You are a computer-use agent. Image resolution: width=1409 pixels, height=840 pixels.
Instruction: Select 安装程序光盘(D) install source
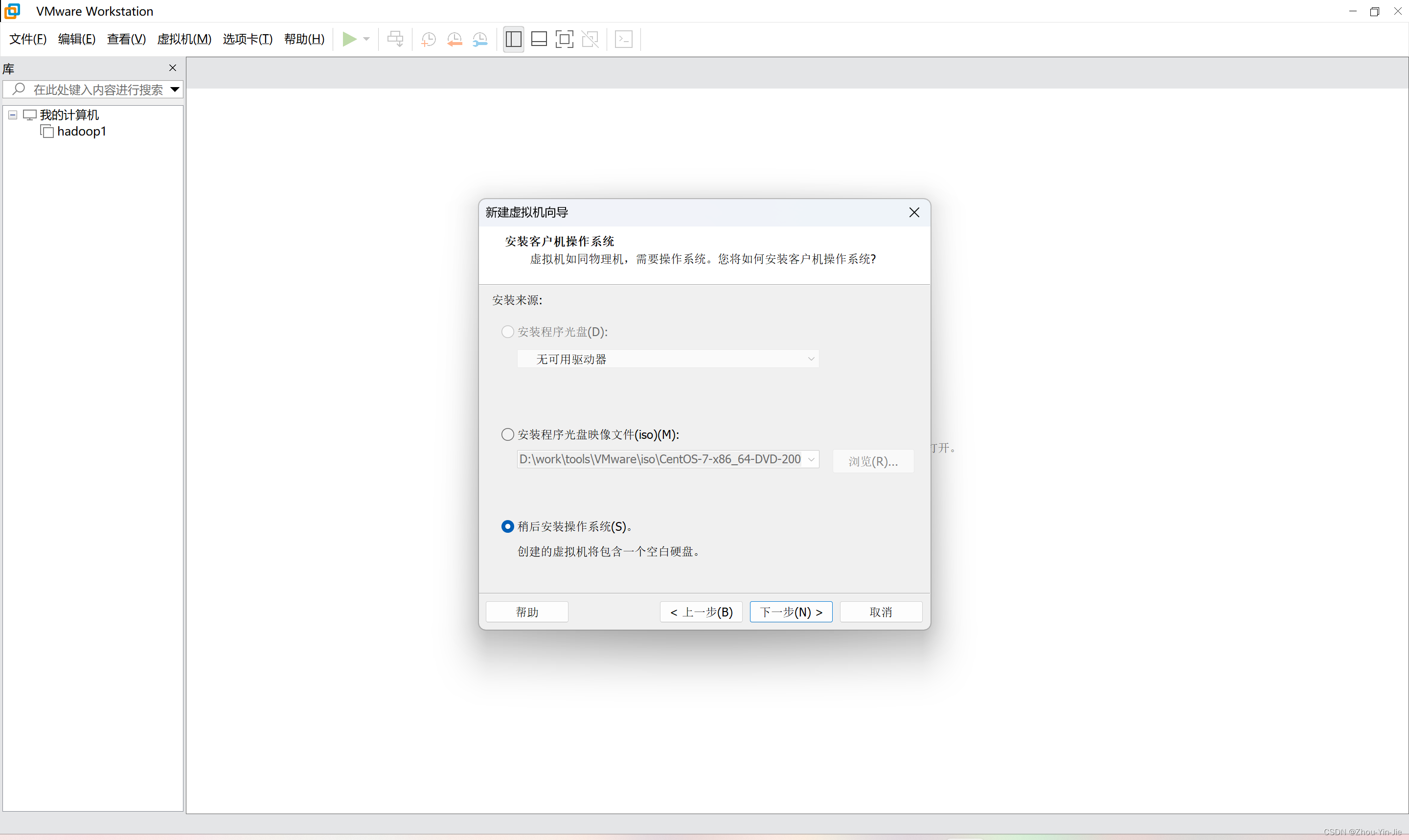[507, 332]
